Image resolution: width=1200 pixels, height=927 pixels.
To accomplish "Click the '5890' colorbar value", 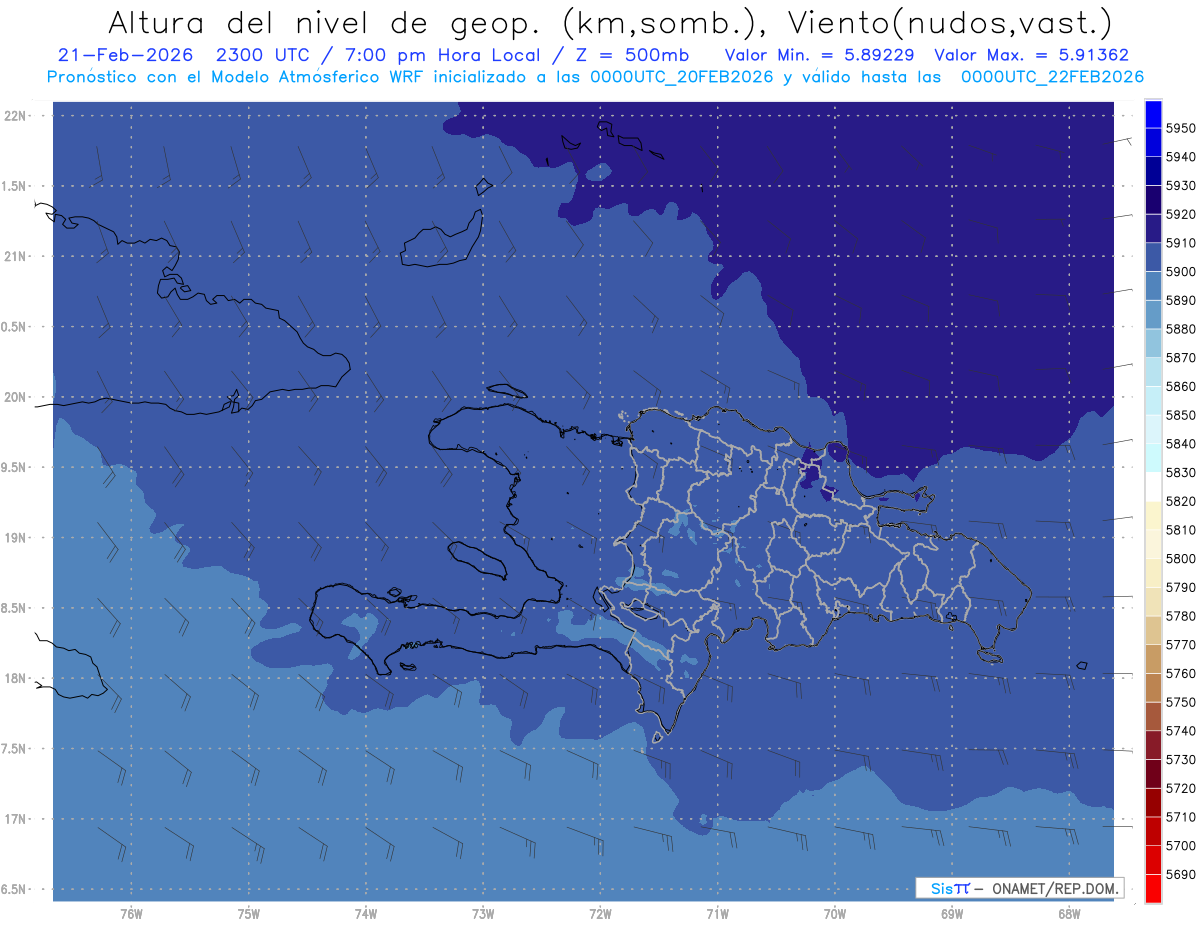I will click(x=1180, y=300).
